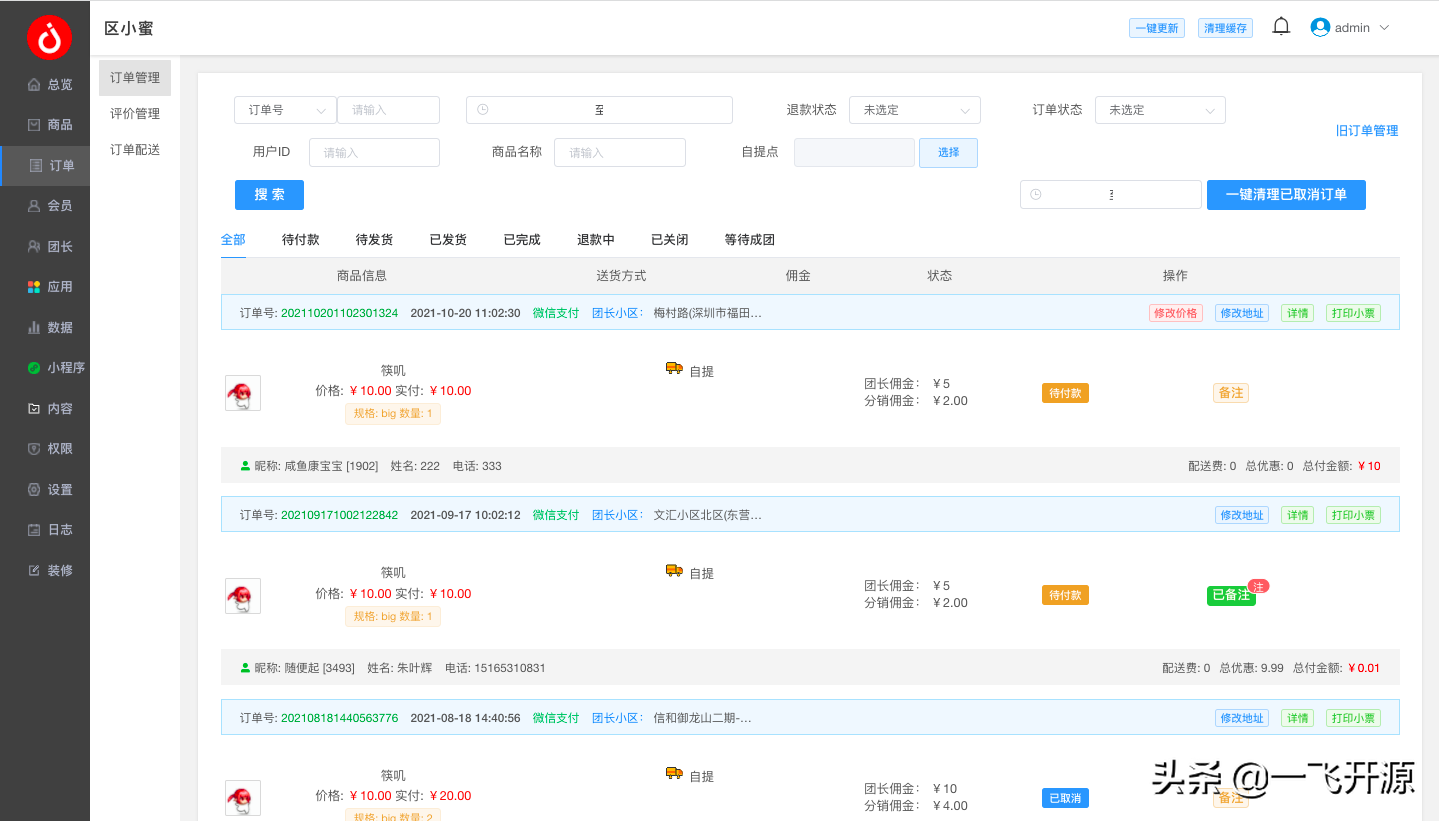1439x821 pixels.
Task: Click 清理缓存 button in header
Action: click(x=1226, y=28)
